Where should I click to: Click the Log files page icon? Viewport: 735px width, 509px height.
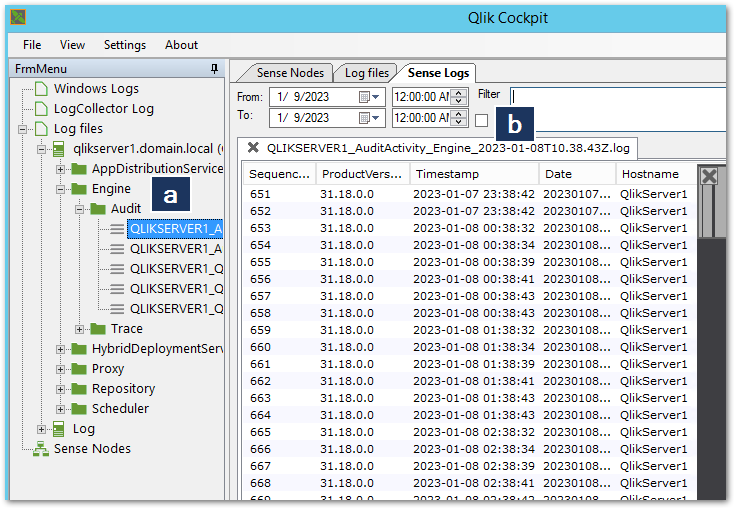click(41, 128)
